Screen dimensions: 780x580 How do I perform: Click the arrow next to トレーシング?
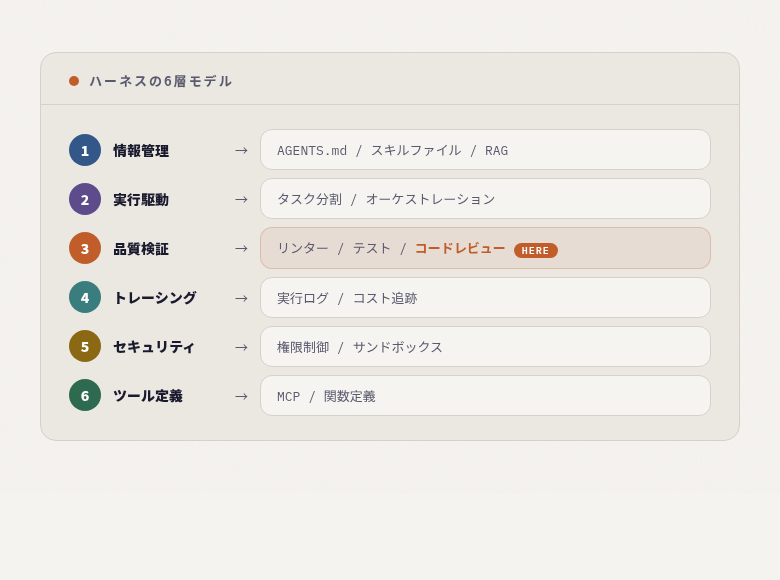click(241, 298)
